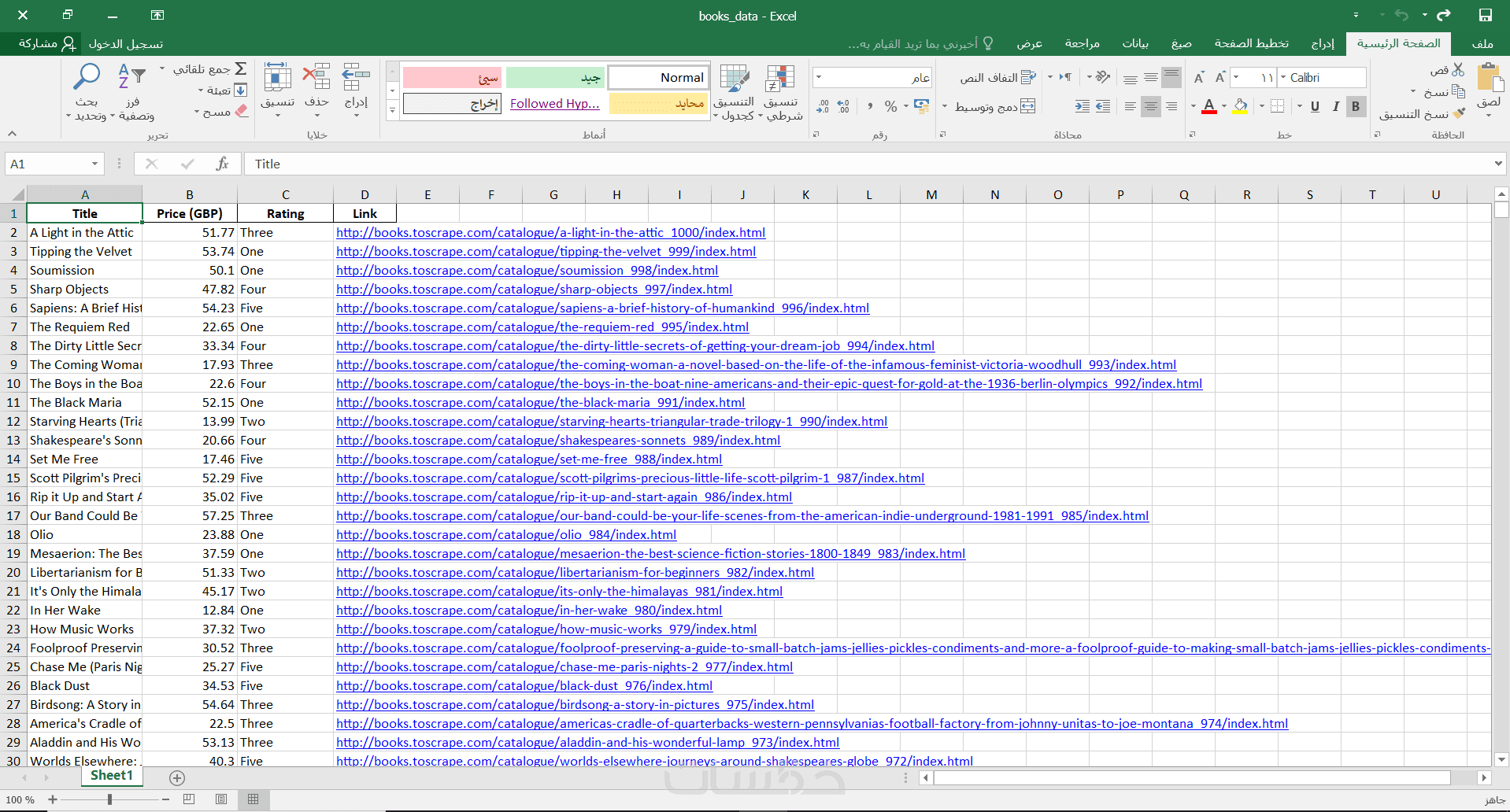This screenshot has height=812, width=1510.
Task: Switch to the Review (مراجعة) tab
Action: 1083,43
